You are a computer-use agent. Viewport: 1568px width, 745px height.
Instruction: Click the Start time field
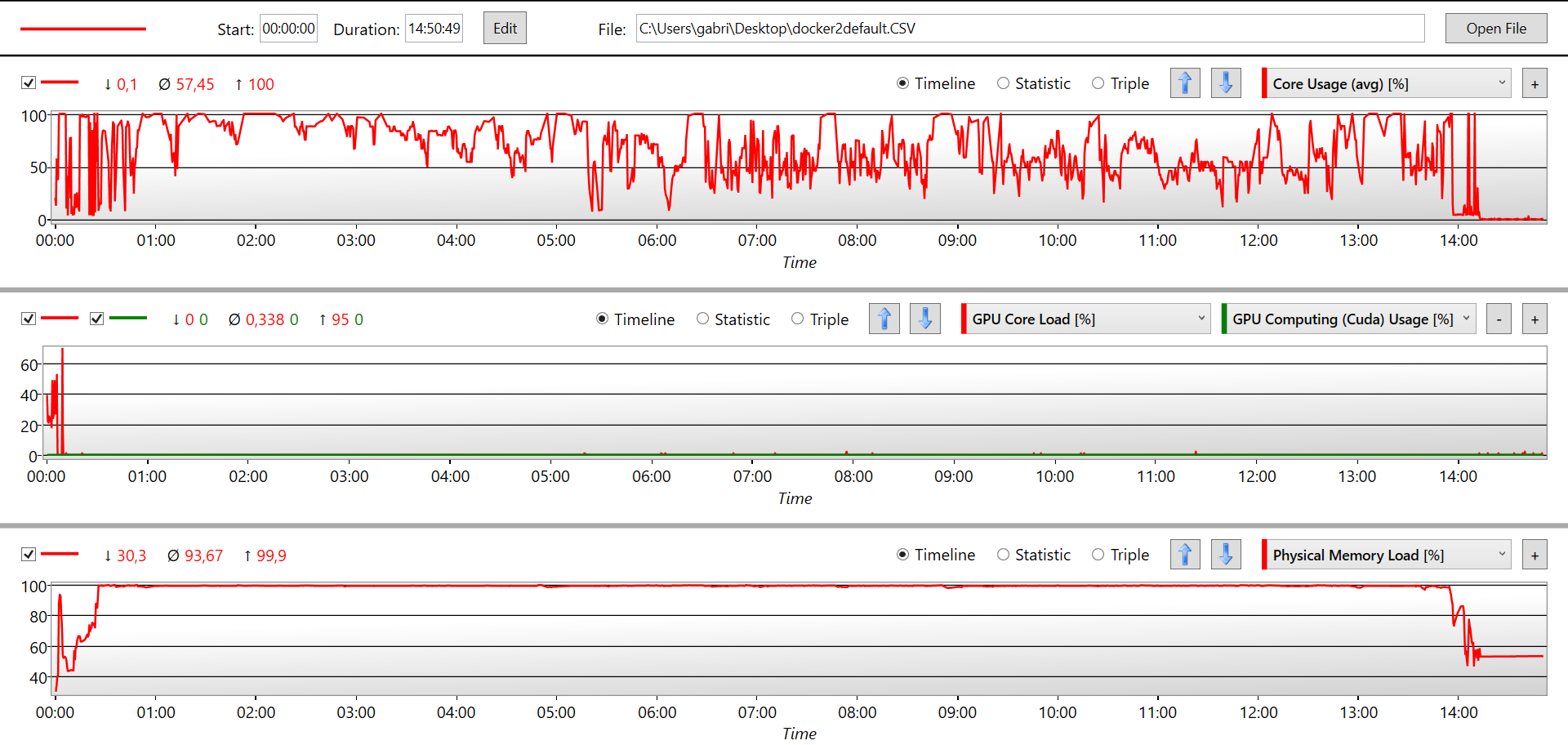pyautogui.click(x=288, y=29)
